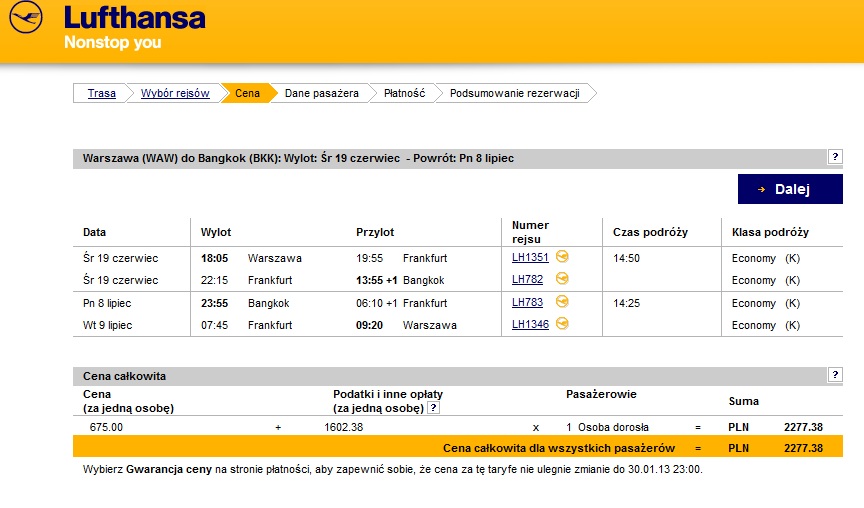The width and height of the screenshot is (864, 508).
Task: Select the Dane pasażera step
Action: click(322, 93)
